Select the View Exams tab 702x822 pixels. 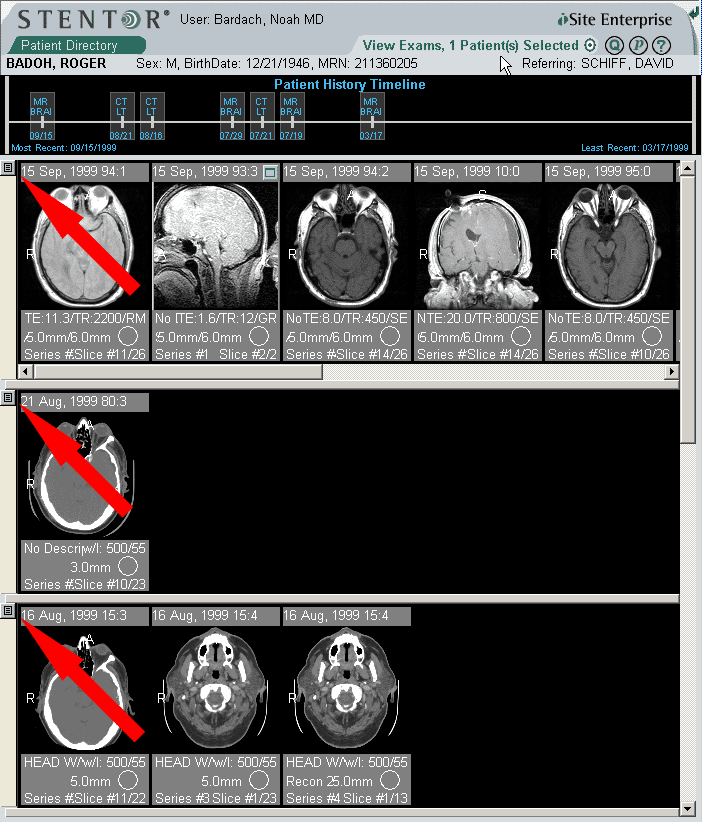470,45
